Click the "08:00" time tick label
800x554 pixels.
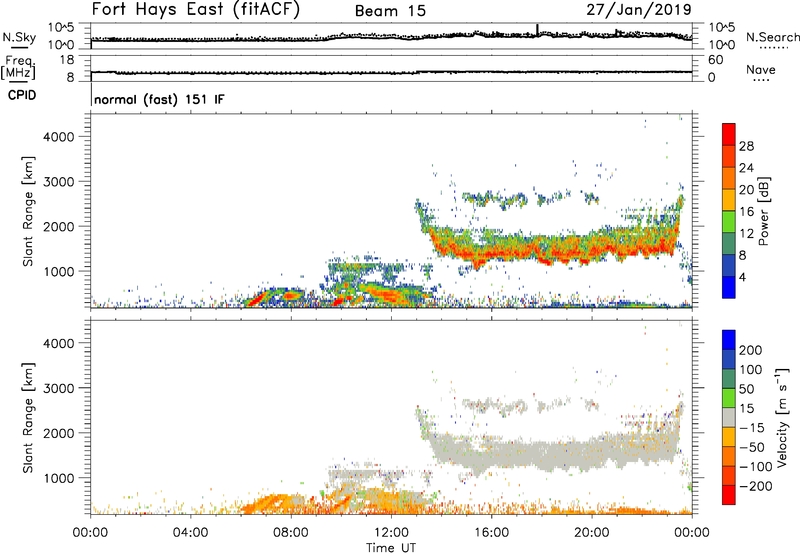click(291, 533)
